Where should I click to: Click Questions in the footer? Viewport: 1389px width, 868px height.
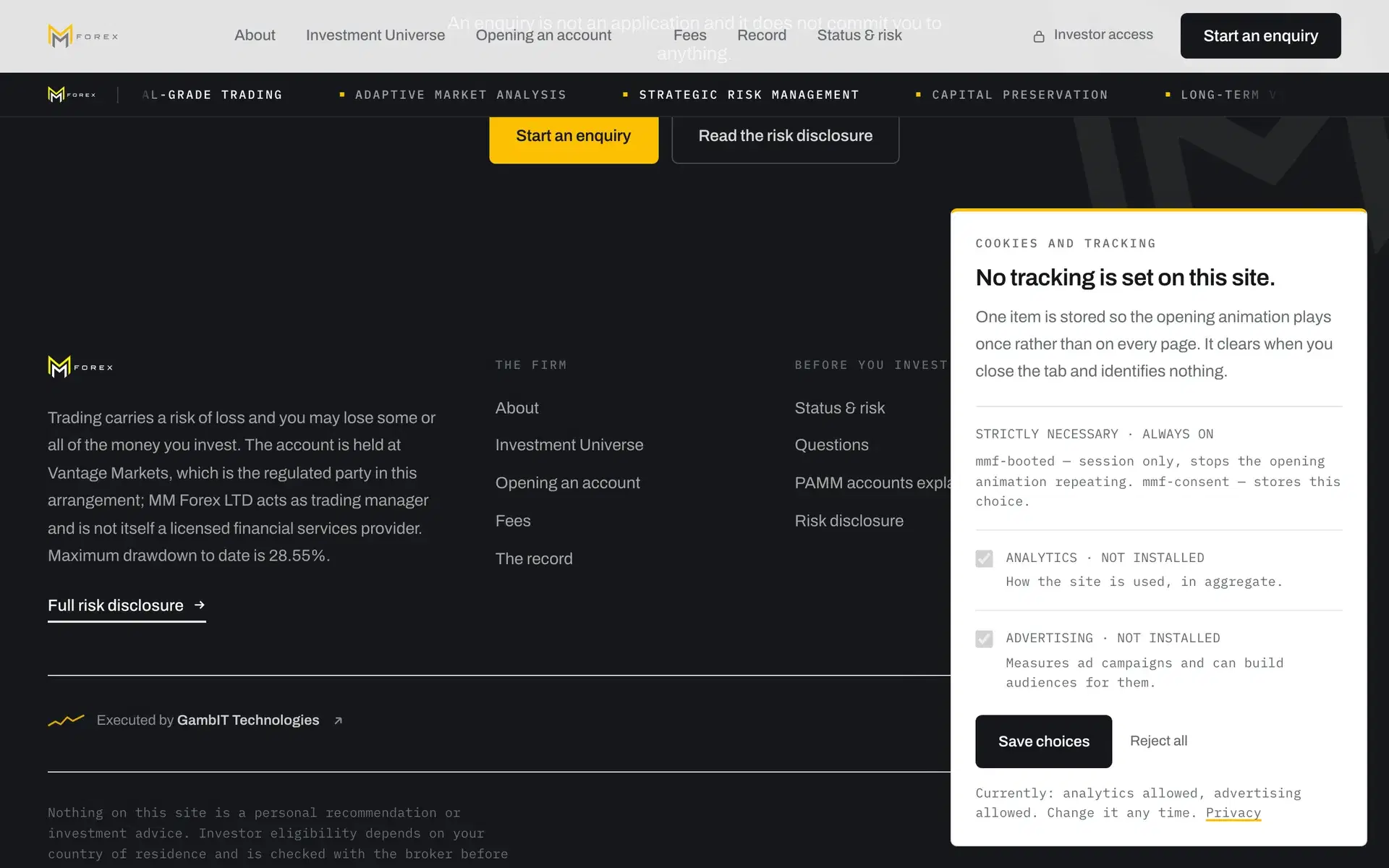tap(832, 445)
